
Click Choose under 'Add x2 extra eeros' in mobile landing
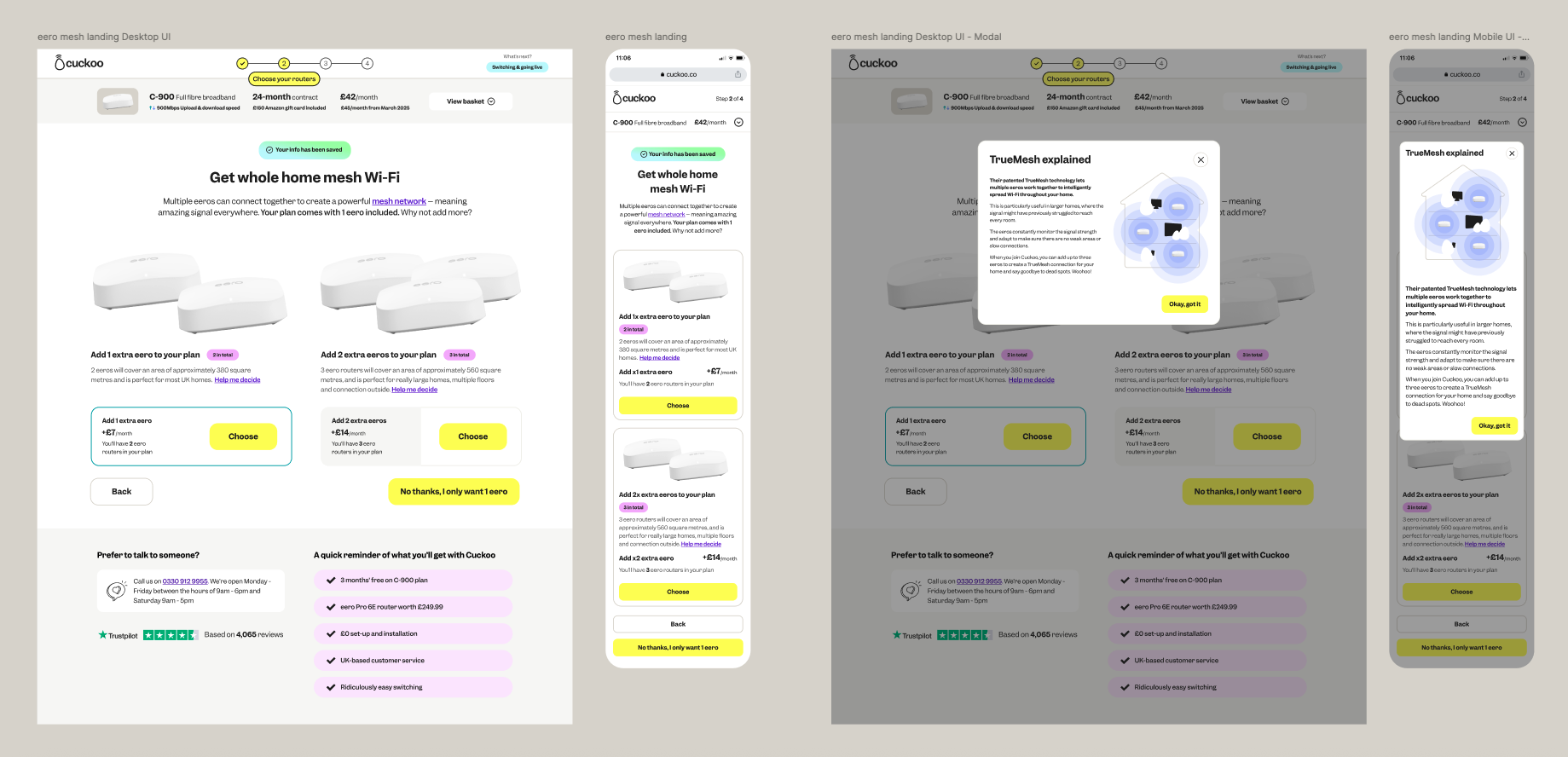[678, 592]
